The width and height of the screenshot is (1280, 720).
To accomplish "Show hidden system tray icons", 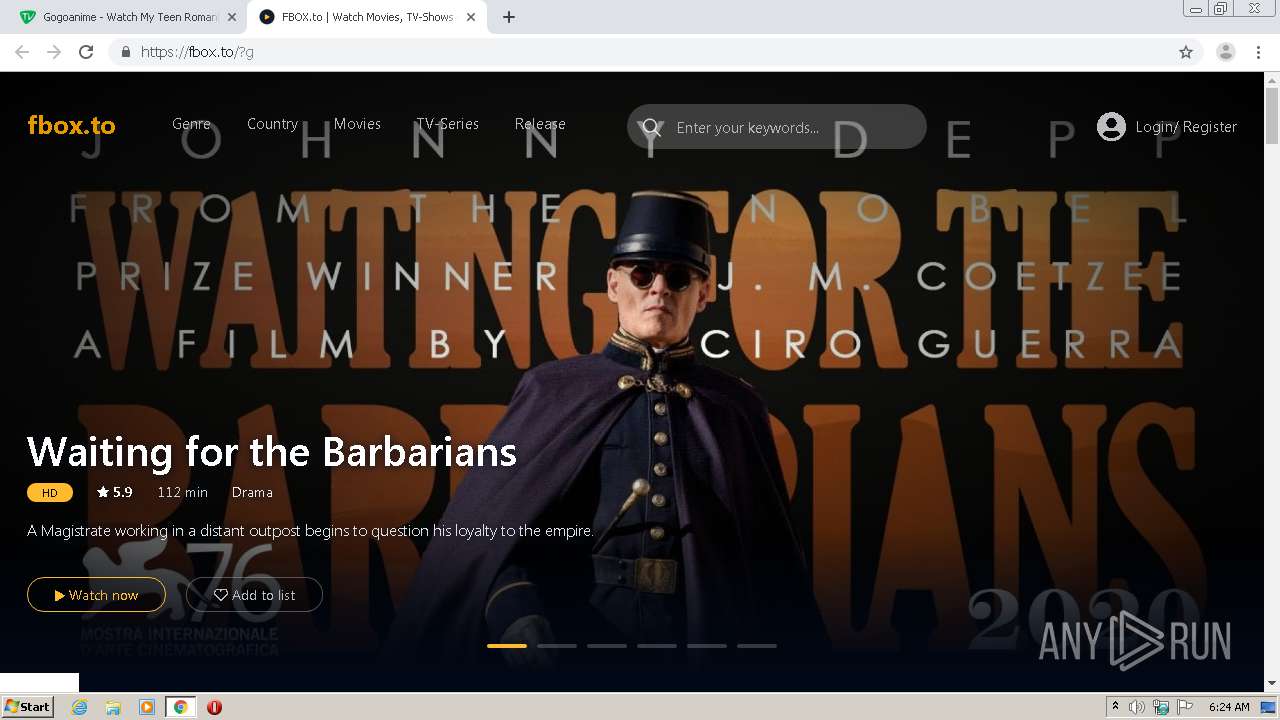I will (x=1115, y=707).
